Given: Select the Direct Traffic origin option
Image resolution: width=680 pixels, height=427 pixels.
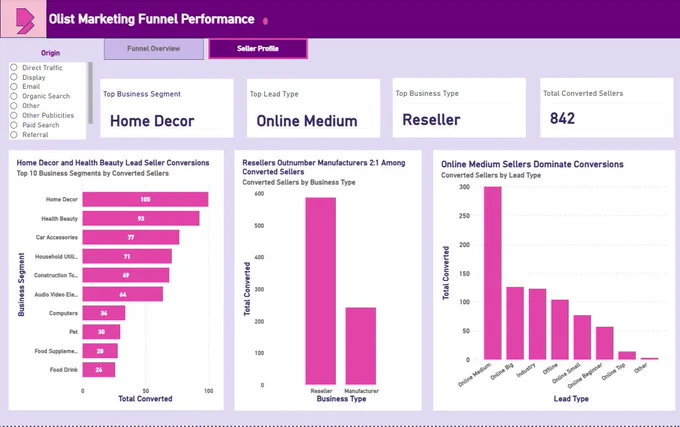Looking at the screenshot, I should click(14, 67).
